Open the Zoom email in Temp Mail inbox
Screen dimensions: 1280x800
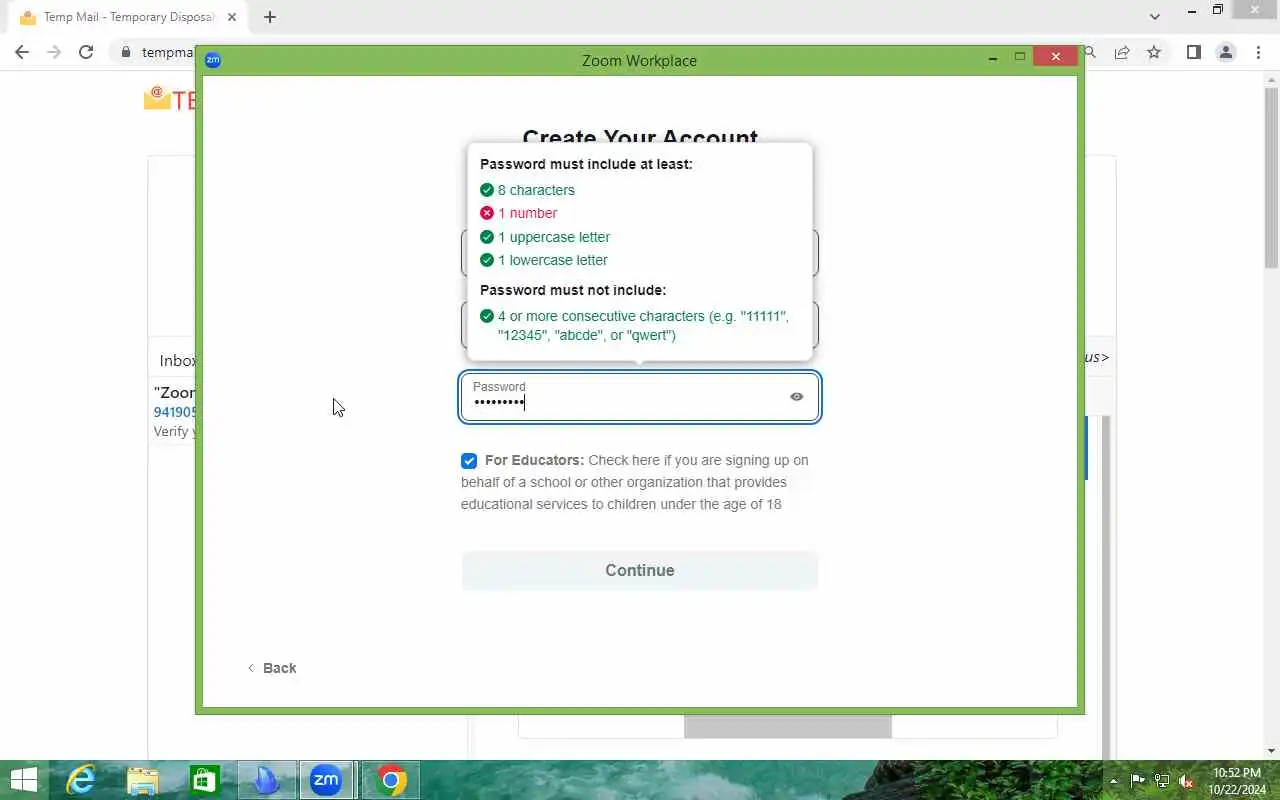174,412
